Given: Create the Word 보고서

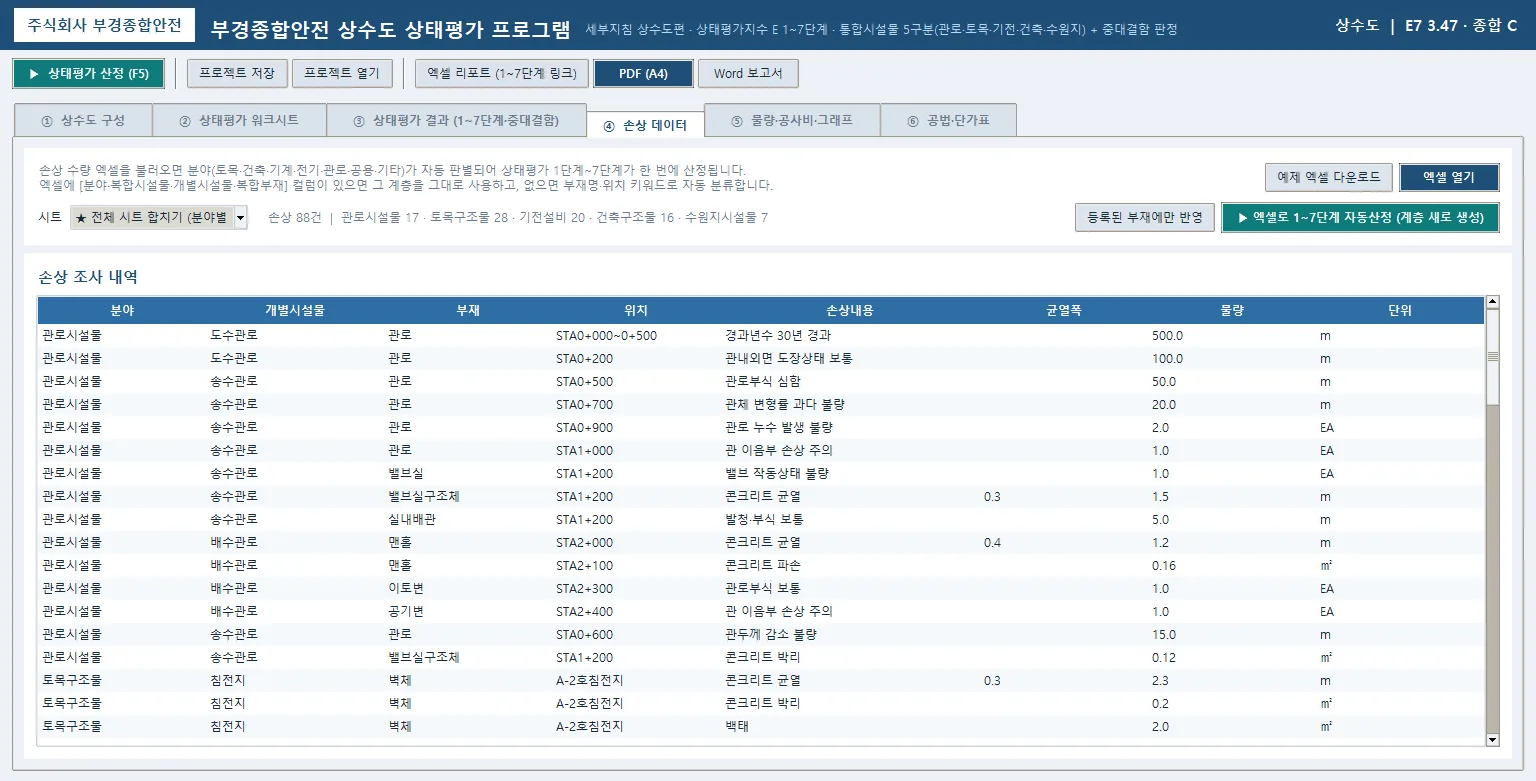Looking at the screenshot, I should coord(748,74).
